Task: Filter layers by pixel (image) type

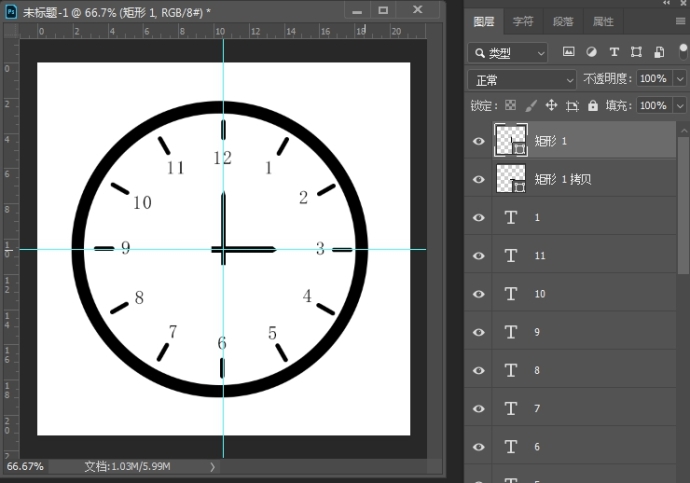Action: 569,52
